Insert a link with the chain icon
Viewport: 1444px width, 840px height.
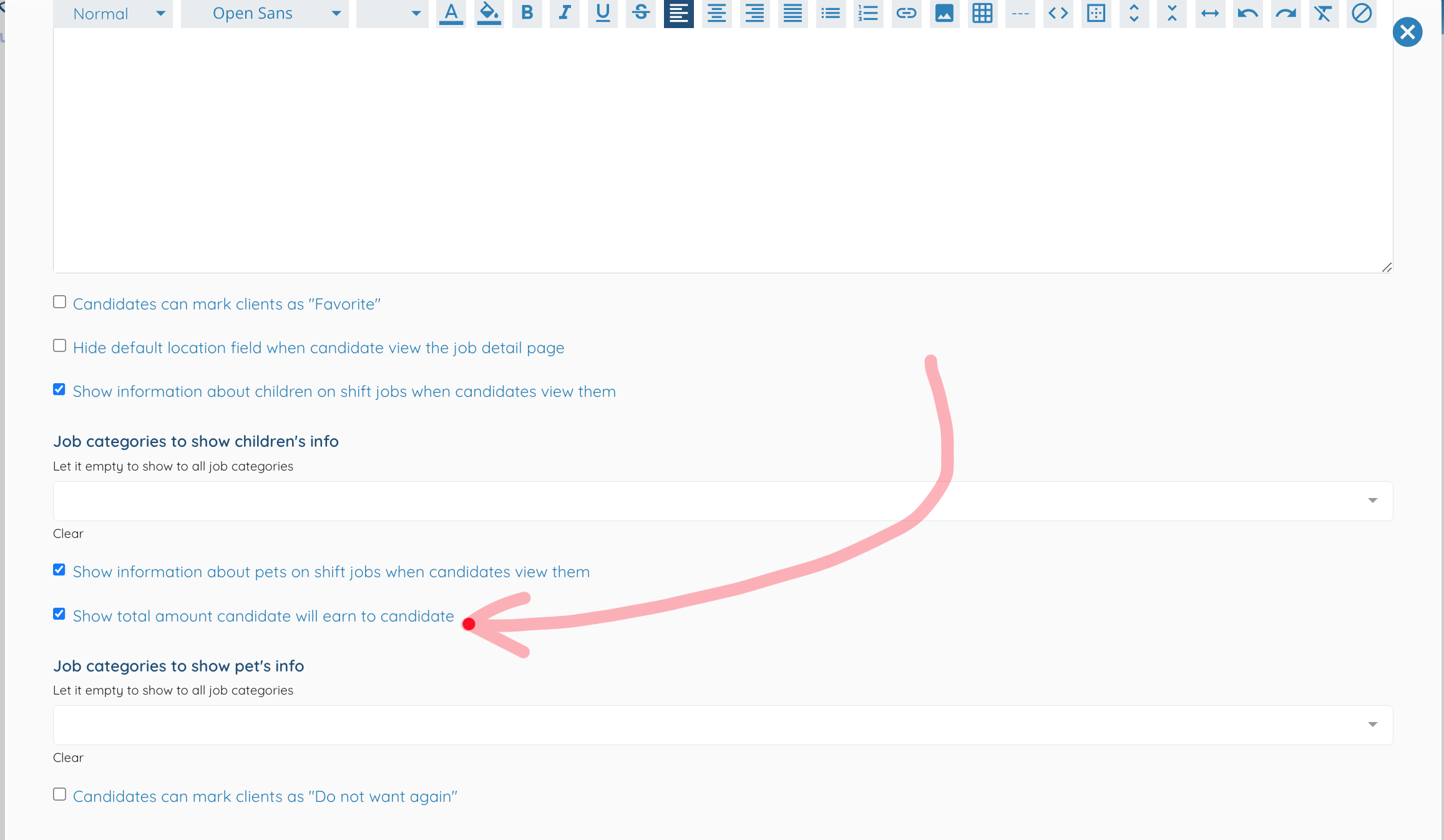pyautogui.click(x=906, y=13)
